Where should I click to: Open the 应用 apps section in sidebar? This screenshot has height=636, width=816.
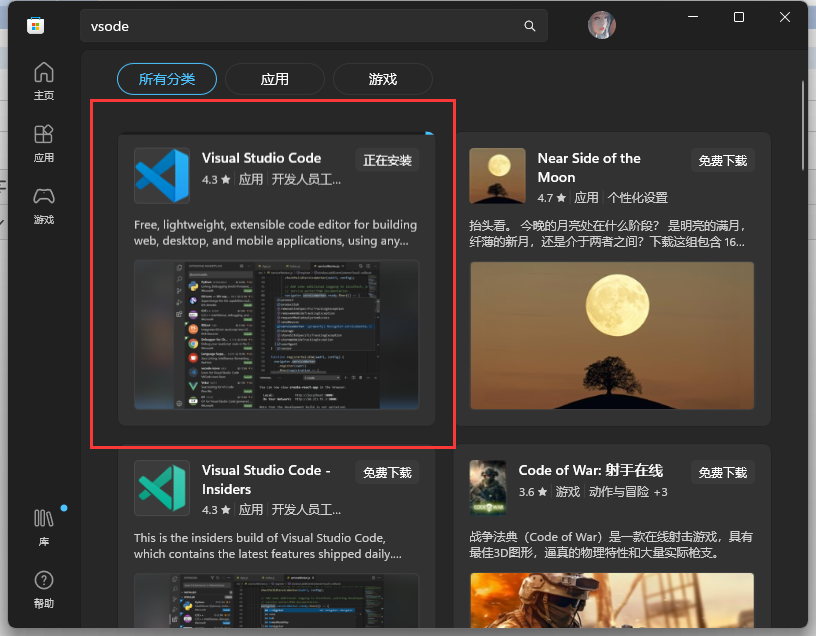click(x=44, y=143)
